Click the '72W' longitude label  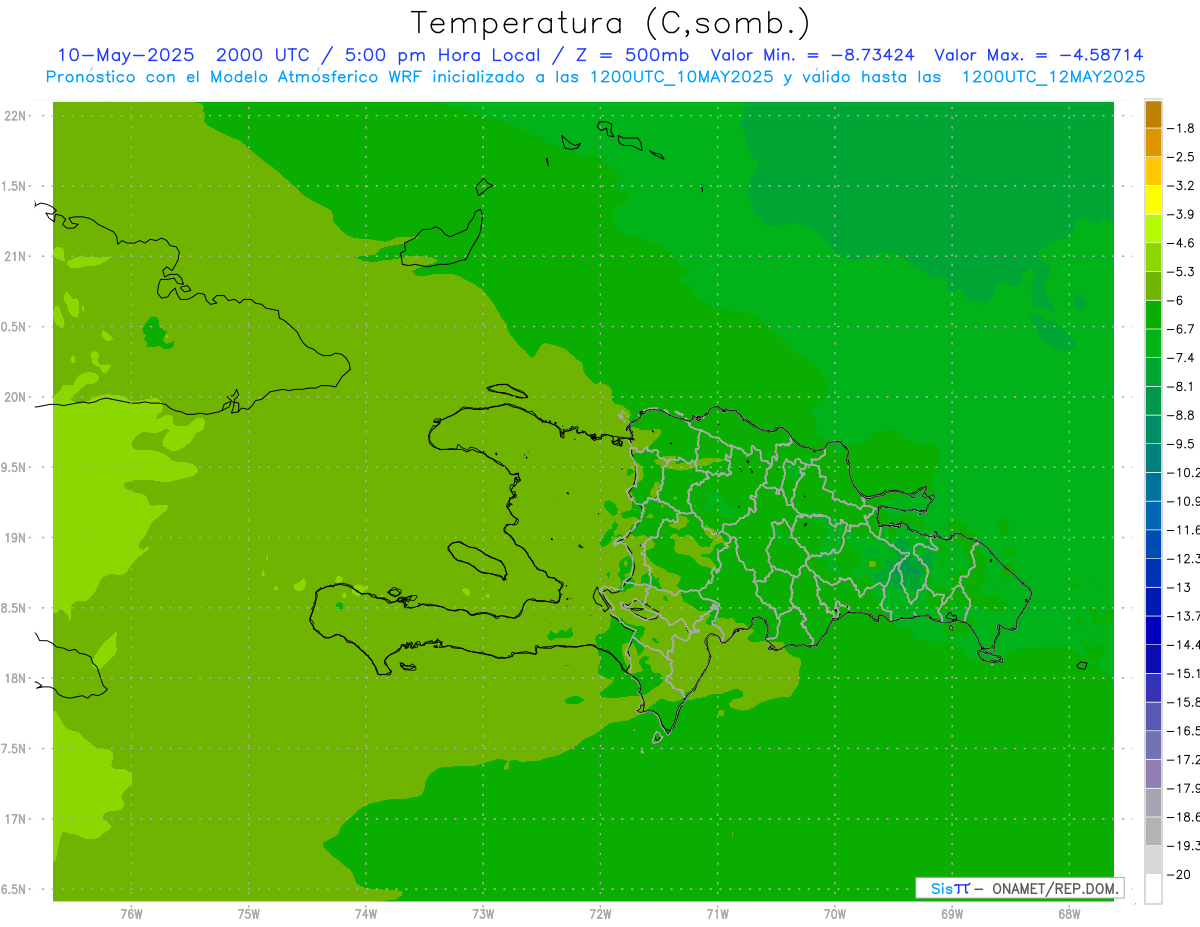coord(600,913)
